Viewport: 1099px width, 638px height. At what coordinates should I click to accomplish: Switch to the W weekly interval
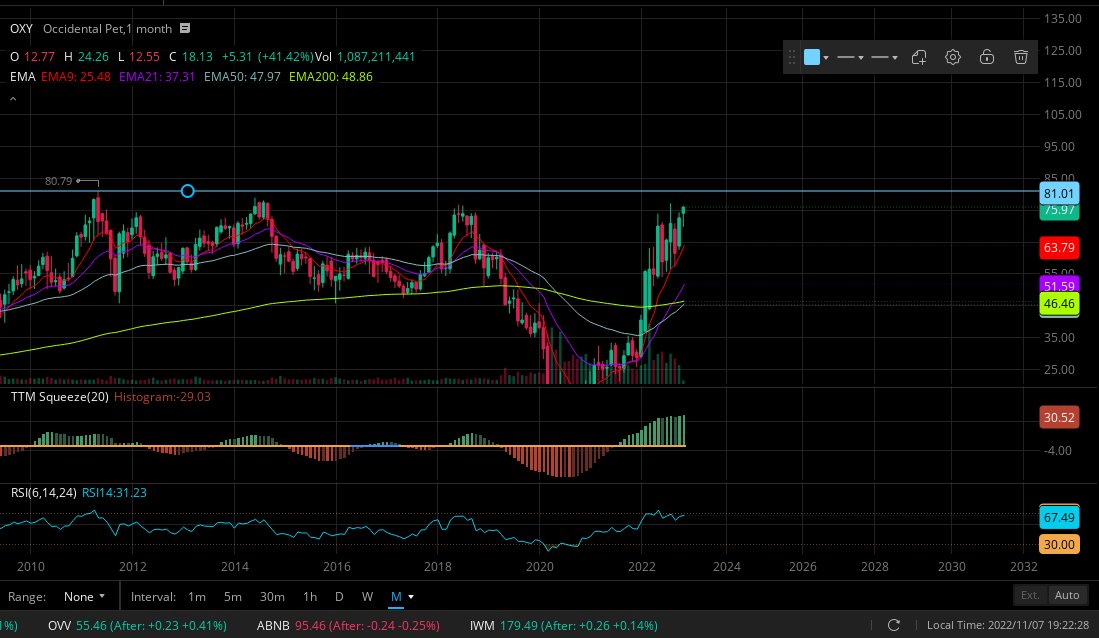[x=367, y=597]
